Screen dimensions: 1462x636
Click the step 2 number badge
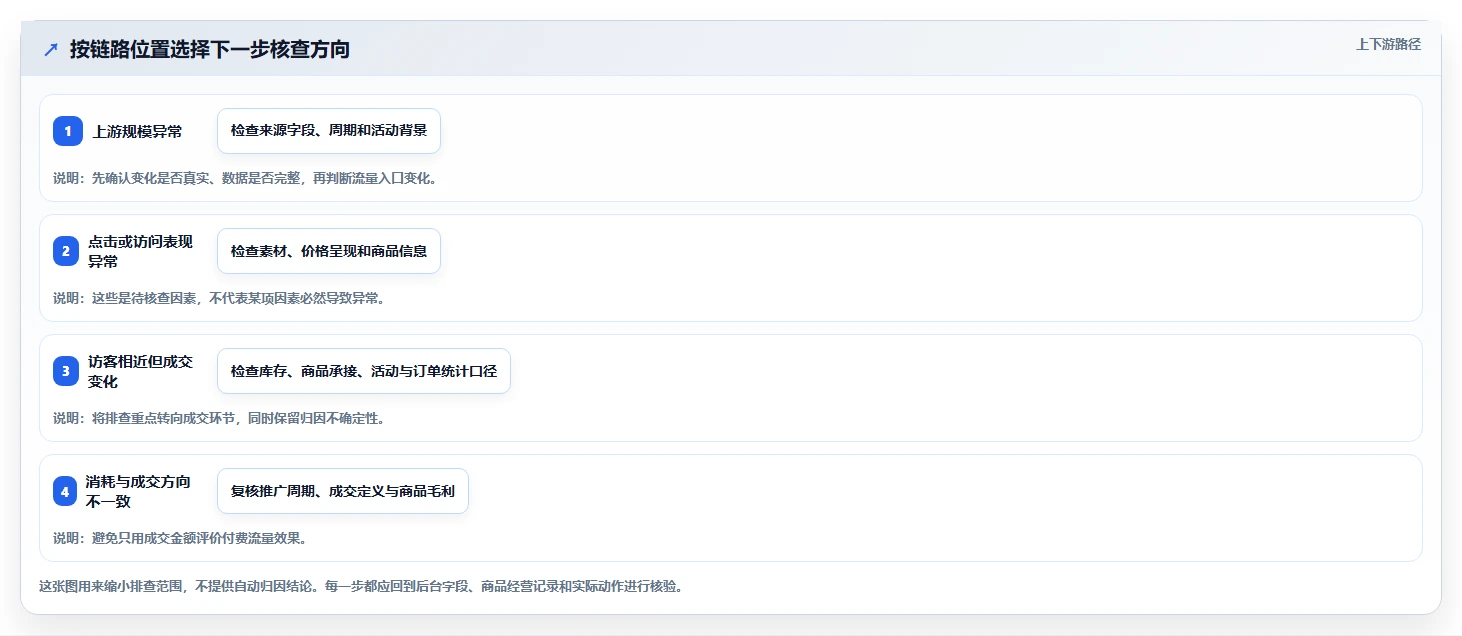click(x=66, y=251)
